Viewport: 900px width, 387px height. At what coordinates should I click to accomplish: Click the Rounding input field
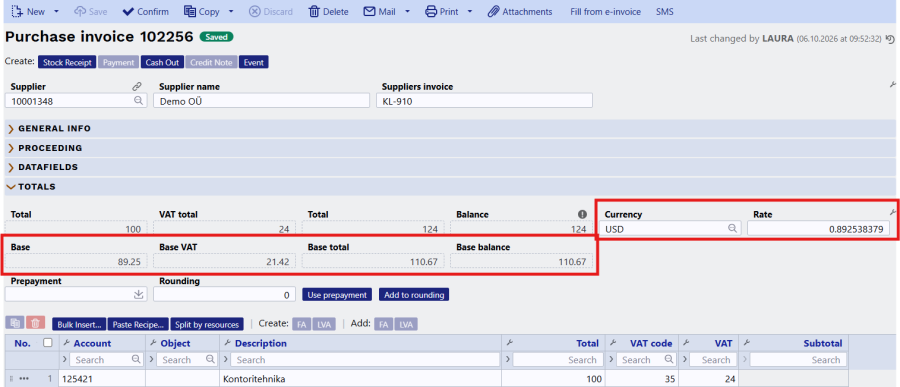(x=224, y=295)
